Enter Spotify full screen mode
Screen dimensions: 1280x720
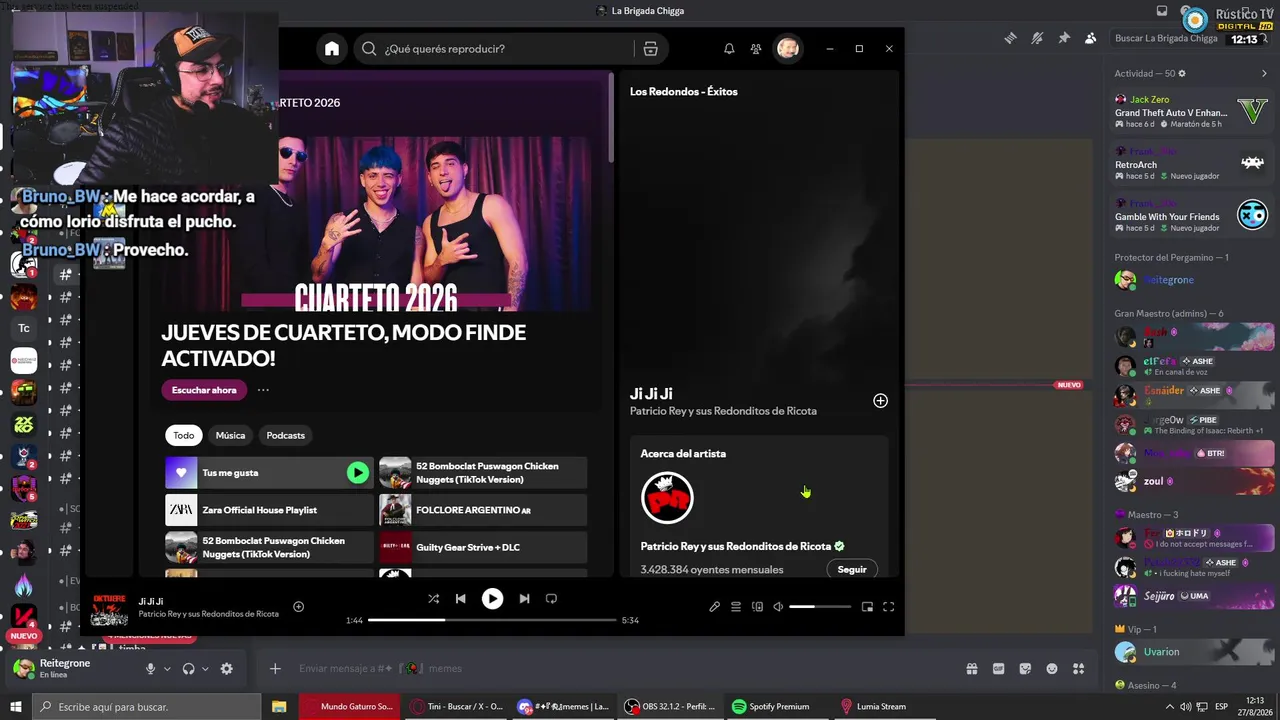888,607
